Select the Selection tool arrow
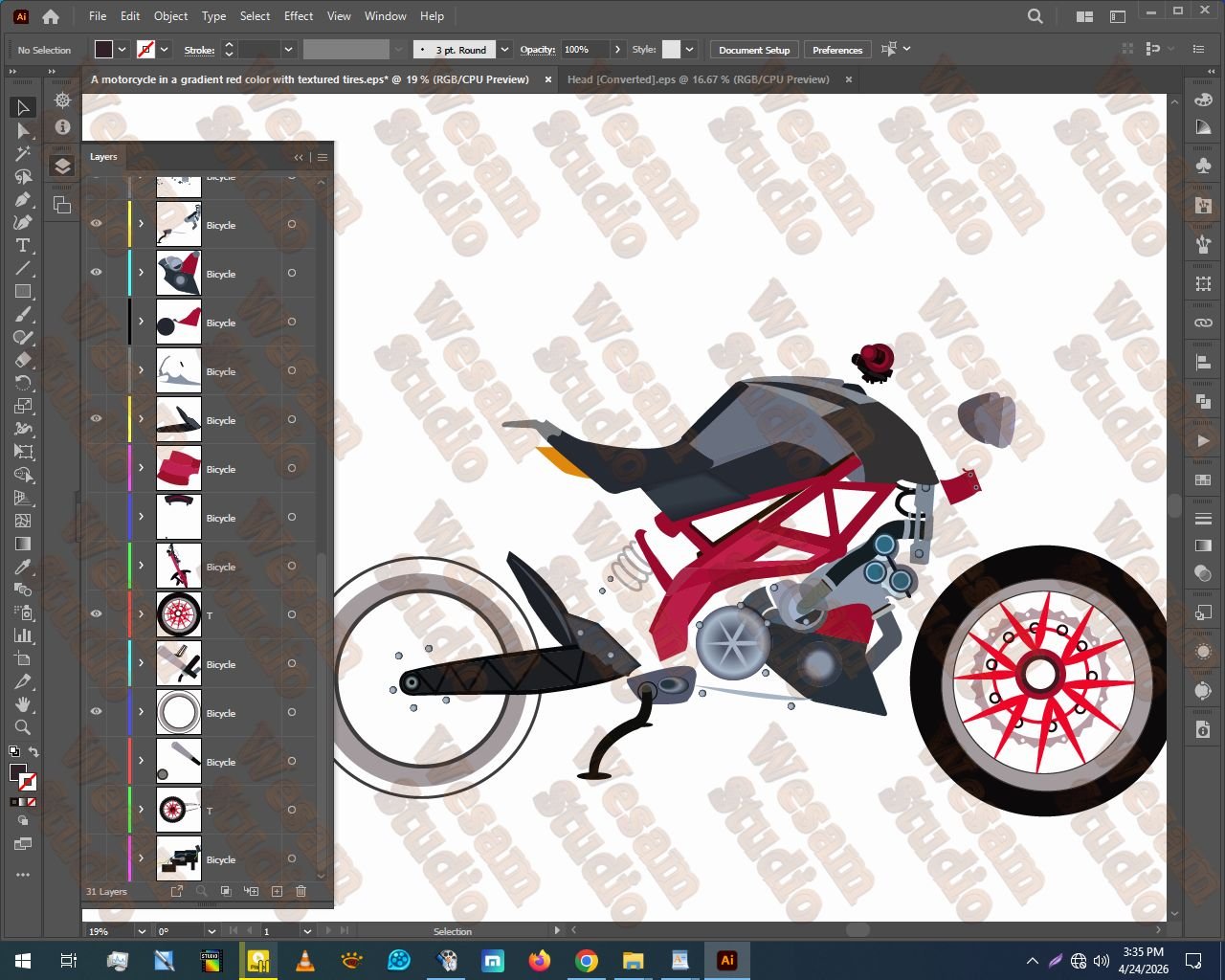The image size is (1225, 980). pos(24,107)
